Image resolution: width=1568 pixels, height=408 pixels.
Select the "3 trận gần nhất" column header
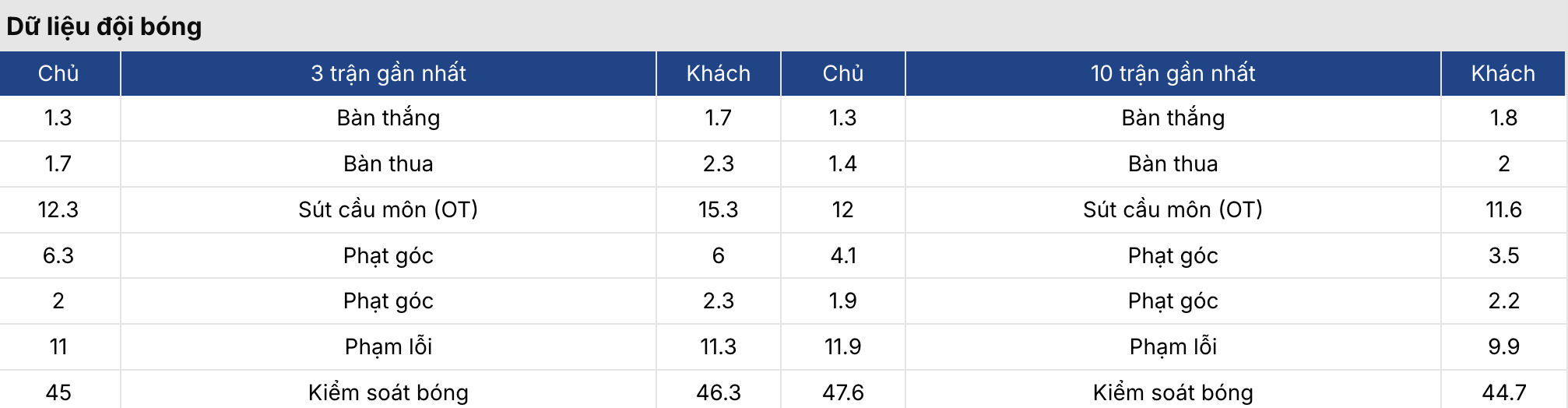click(x=388, y=73)
